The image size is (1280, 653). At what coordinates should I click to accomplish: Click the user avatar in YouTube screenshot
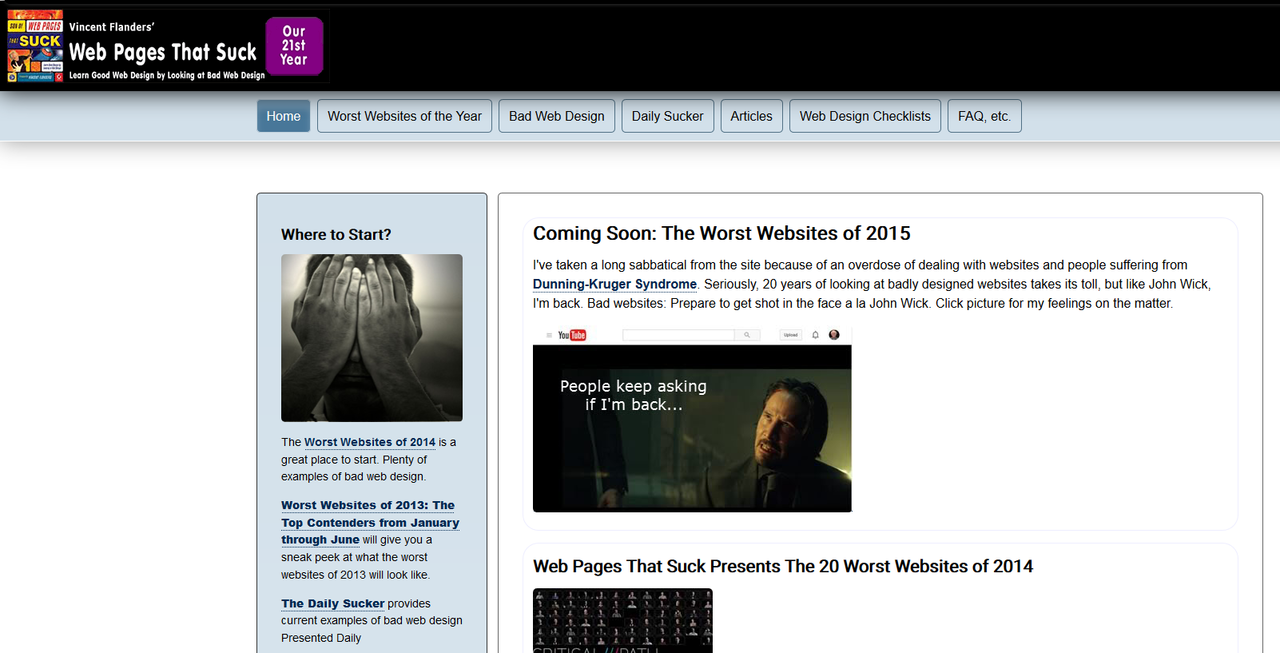(834, 335)
